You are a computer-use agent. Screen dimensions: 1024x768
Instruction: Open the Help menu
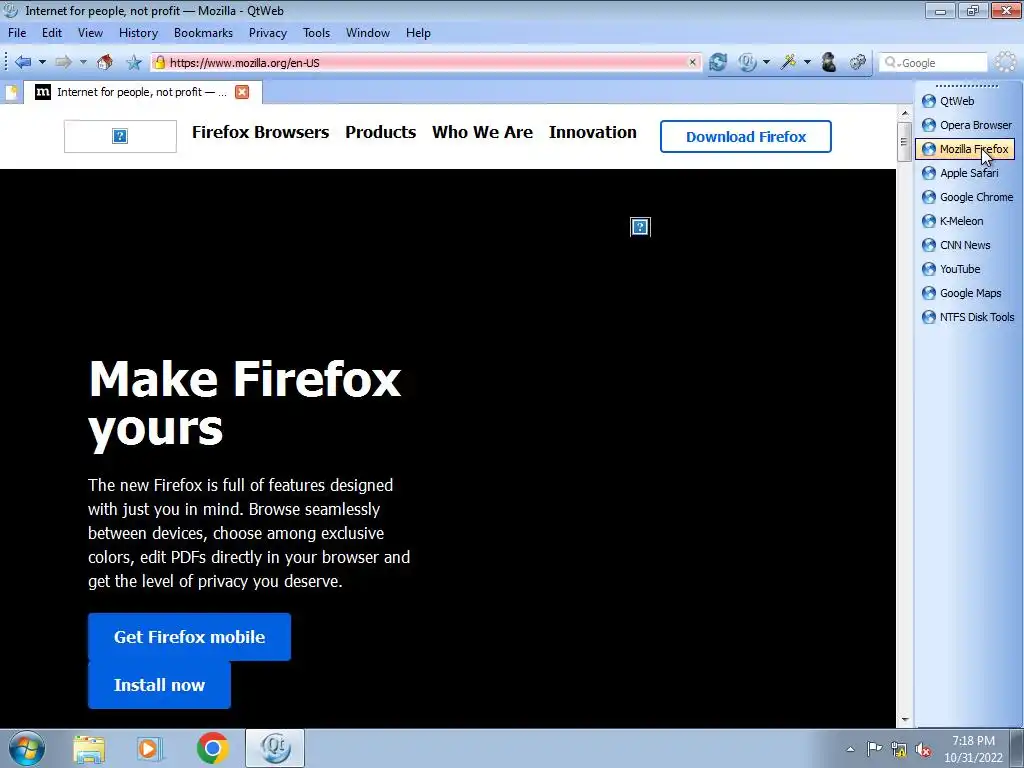point(418,33)
